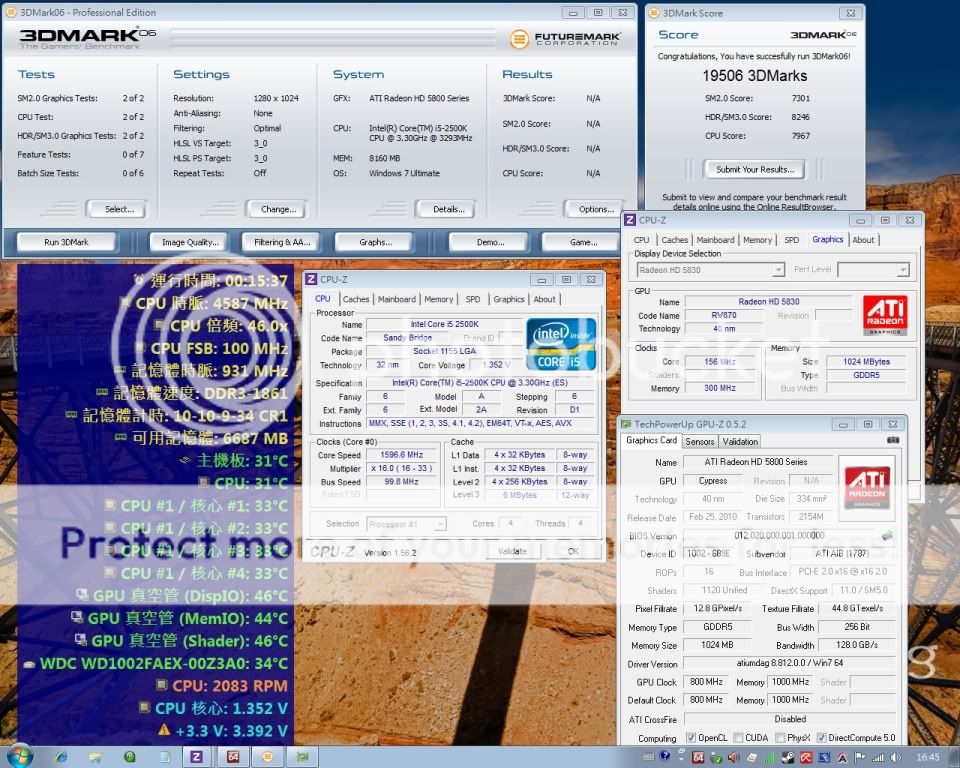Viewport: 960px width, 768px height.
Task: Click the GPU-Z screenshot camera icon
Action: [x=893, y=440]
